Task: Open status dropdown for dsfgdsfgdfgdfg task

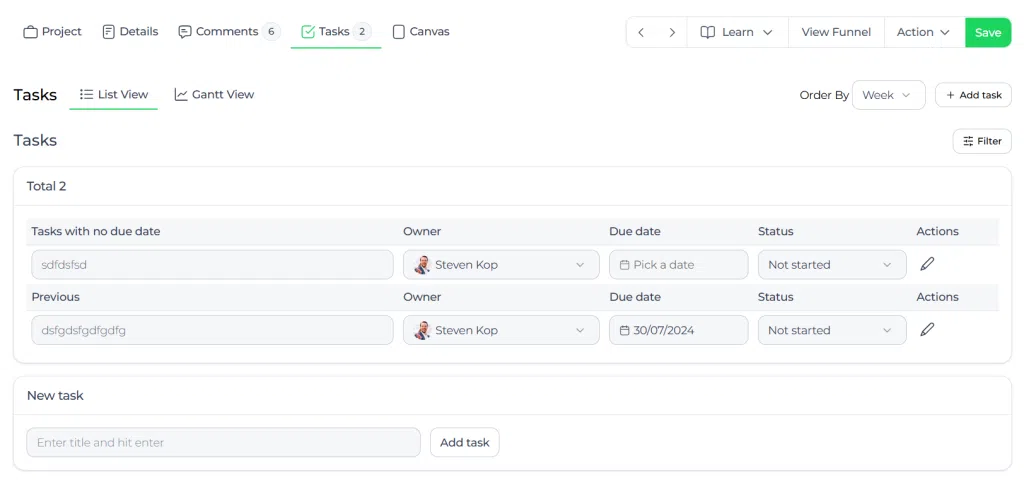Action: coord(832,330)
